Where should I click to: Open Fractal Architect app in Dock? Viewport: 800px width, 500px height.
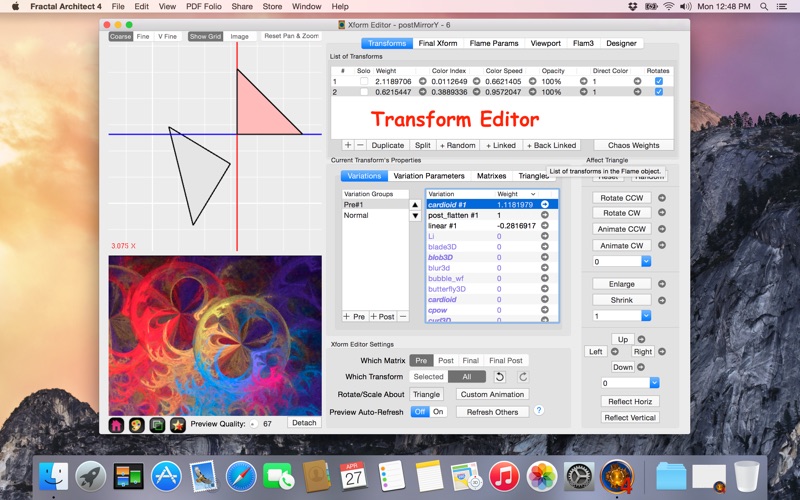pyautogui.click(x=617, y=477)
